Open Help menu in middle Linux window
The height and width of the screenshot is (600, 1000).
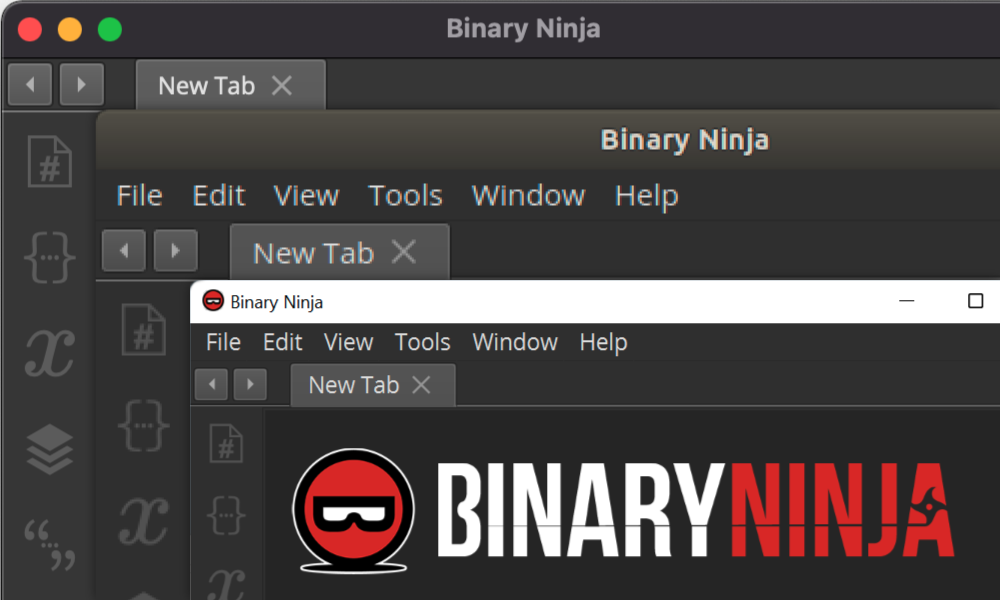647,195
